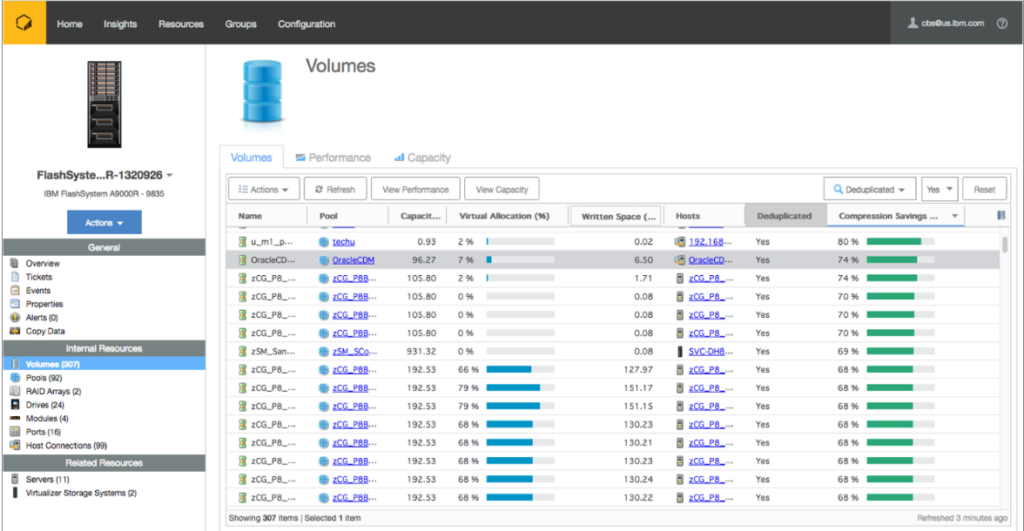Click the FlashSystem rack image
The image size is (1024, 531).
click(104, 105)
